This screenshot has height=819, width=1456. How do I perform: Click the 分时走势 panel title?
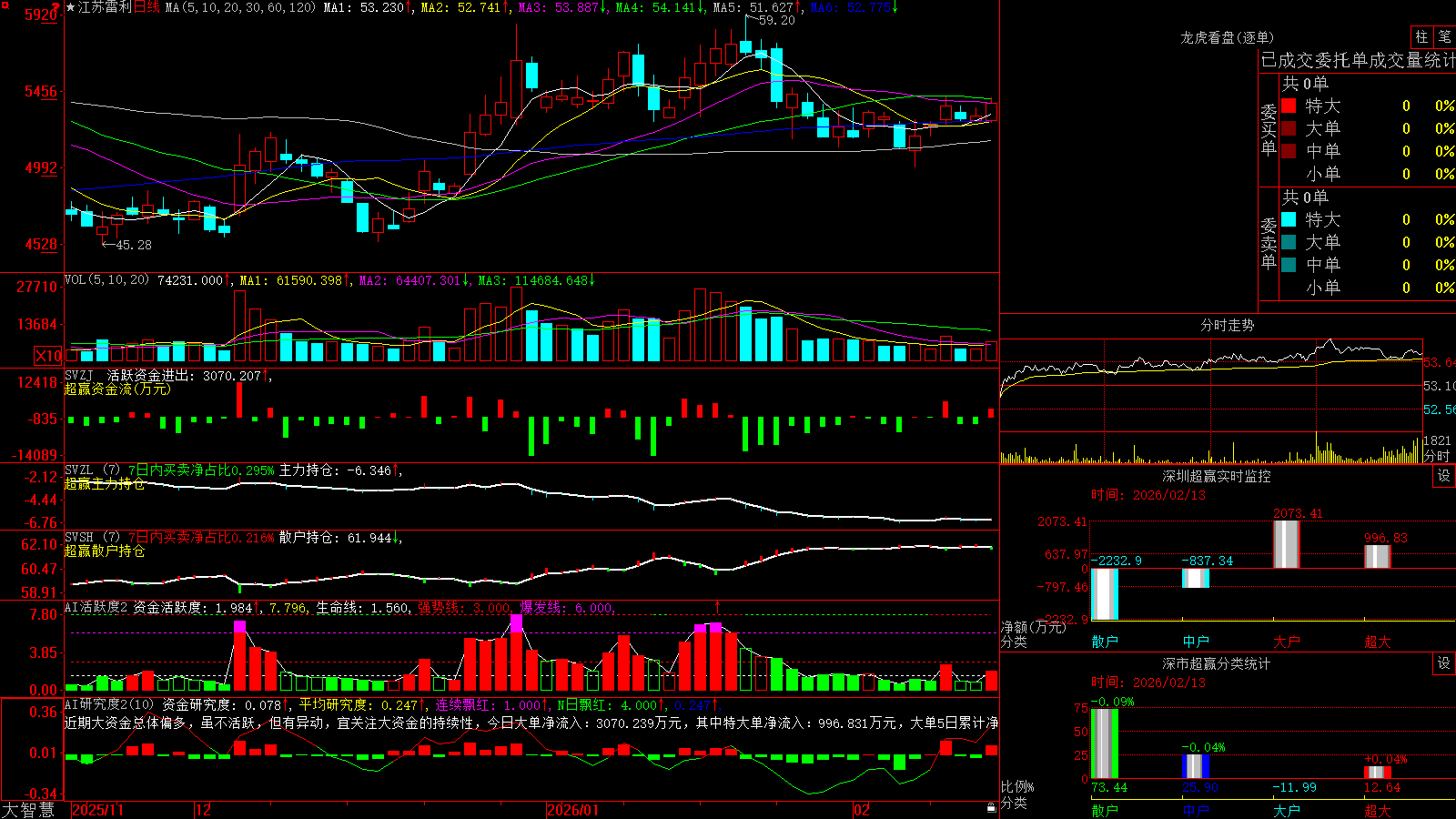click(x=1227, y=325)
